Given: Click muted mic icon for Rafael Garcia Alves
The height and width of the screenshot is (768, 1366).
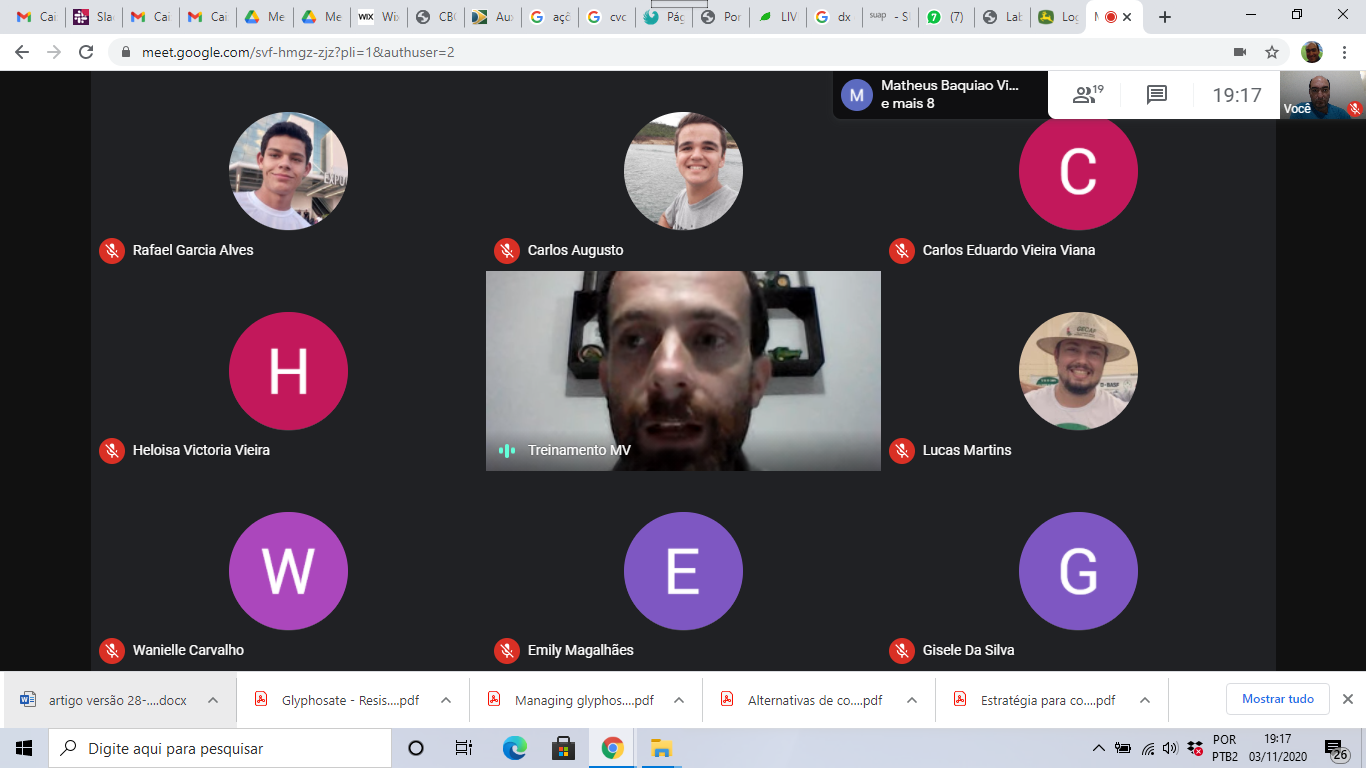Looking at the screenshot, I should pos(111,250).
